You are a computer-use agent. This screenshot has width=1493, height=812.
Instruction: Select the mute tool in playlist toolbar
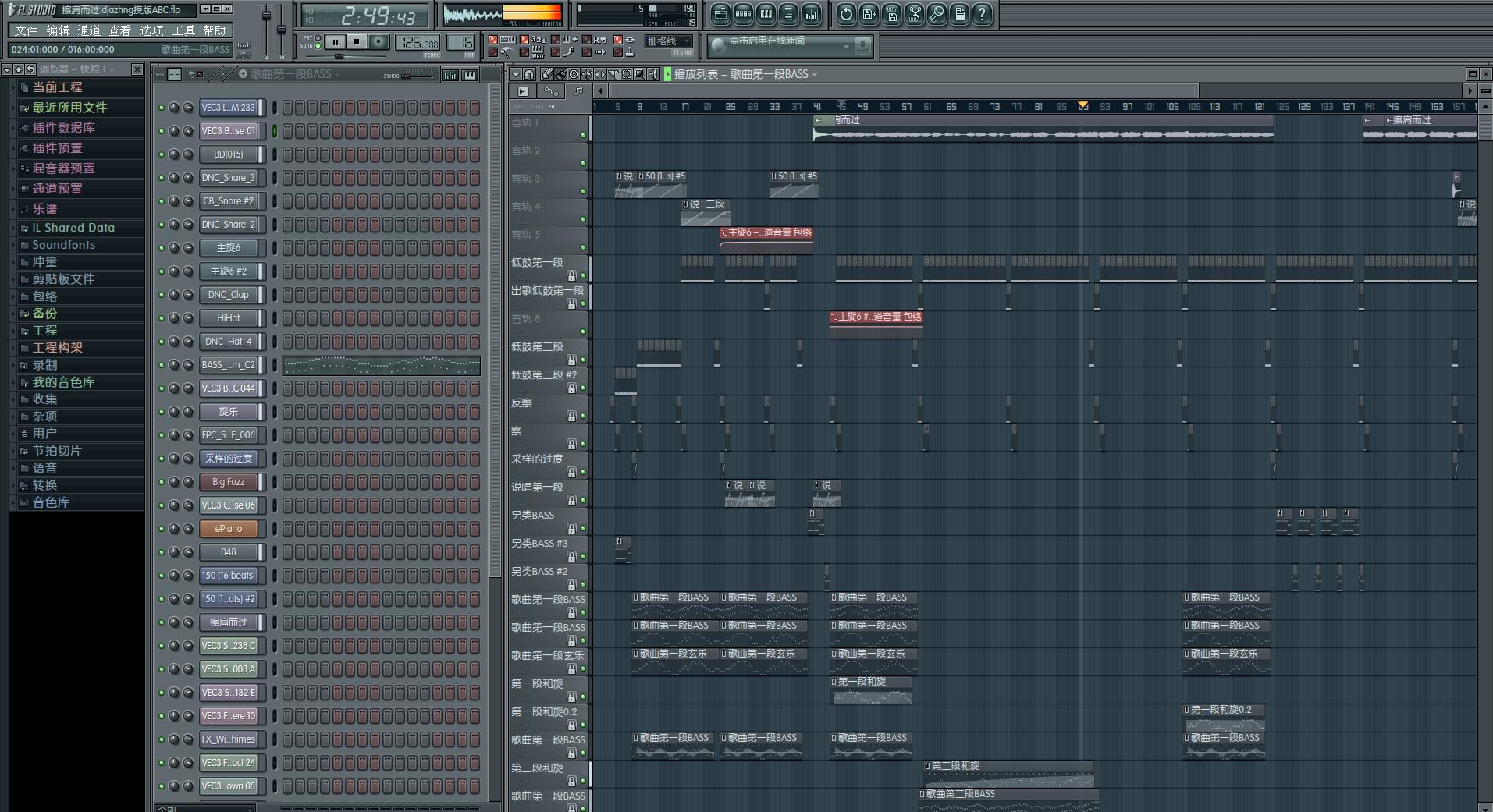coord(587,74)
